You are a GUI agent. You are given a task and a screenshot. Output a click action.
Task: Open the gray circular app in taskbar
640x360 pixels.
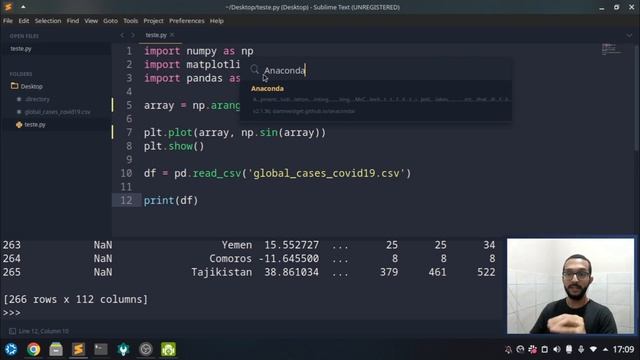pos(146,349)
